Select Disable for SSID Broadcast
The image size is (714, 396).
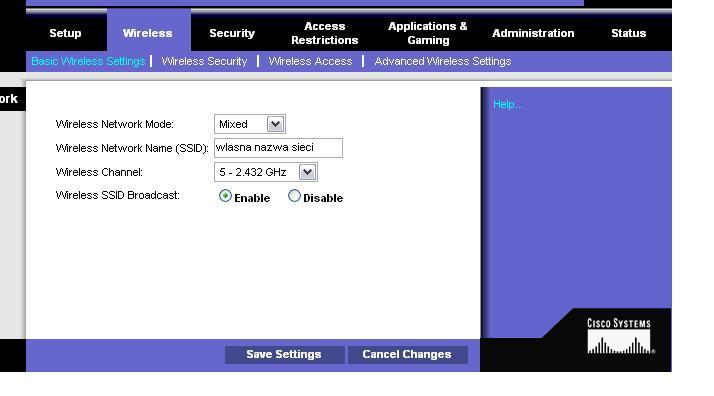(x=294, y=196)
